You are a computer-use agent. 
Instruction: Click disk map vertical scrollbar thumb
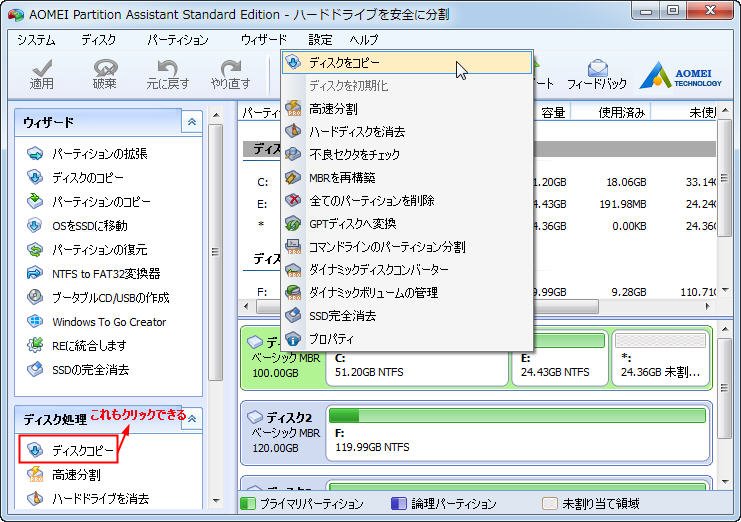coord(724,388)
